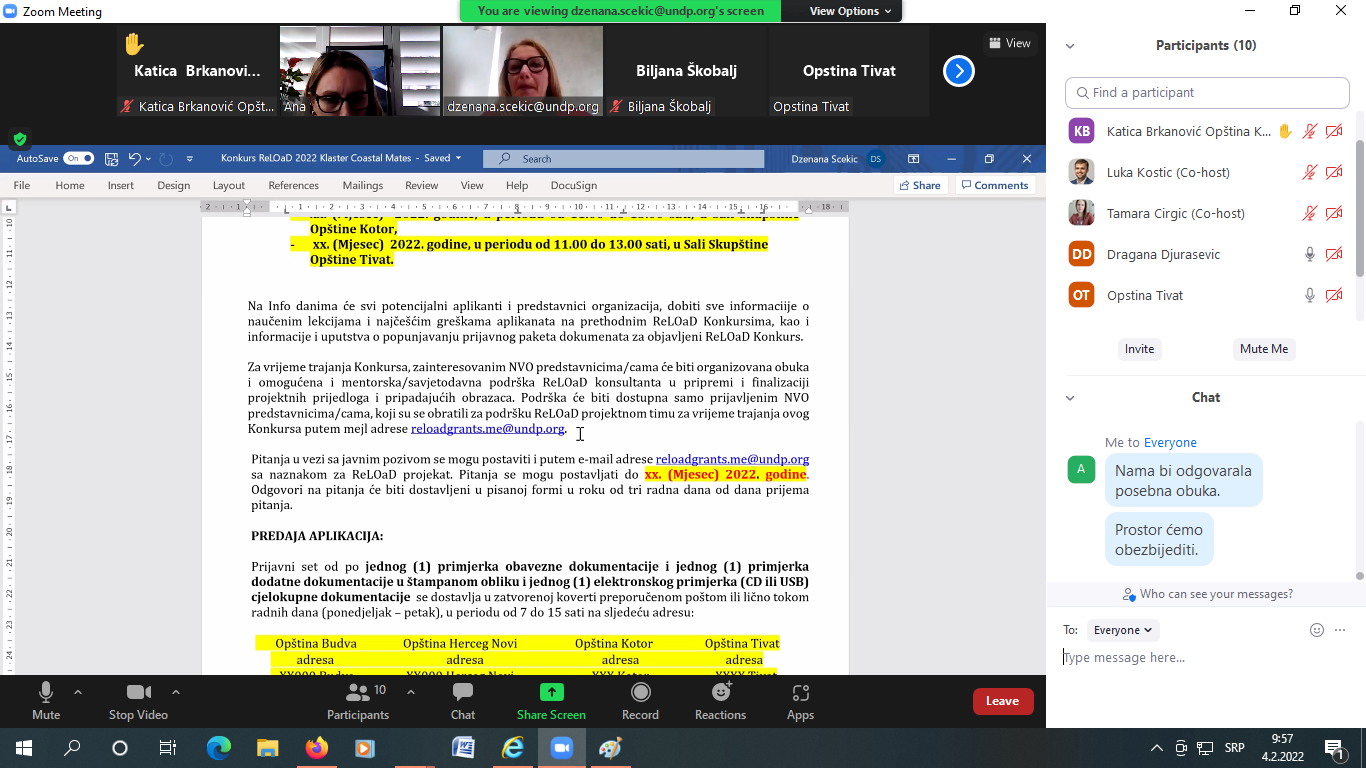Screen dimensions: 1366x768
Task: Click the Windows Start button
Action: (x=24, y=748)
